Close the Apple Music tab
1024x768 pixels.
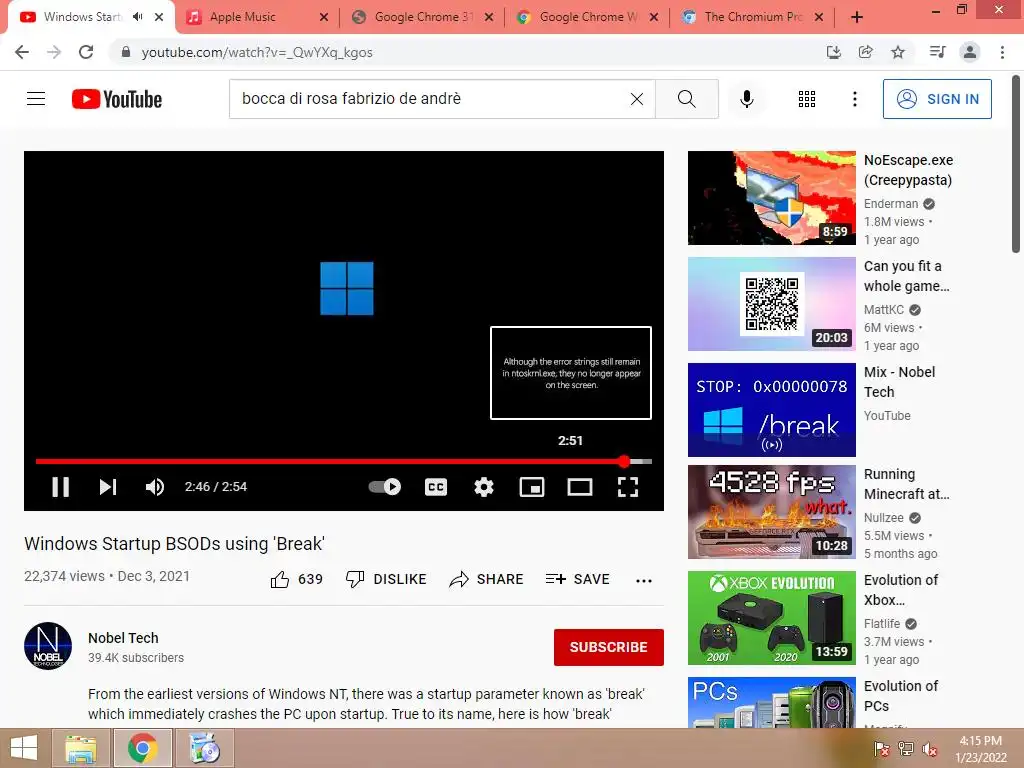[324, 18]
